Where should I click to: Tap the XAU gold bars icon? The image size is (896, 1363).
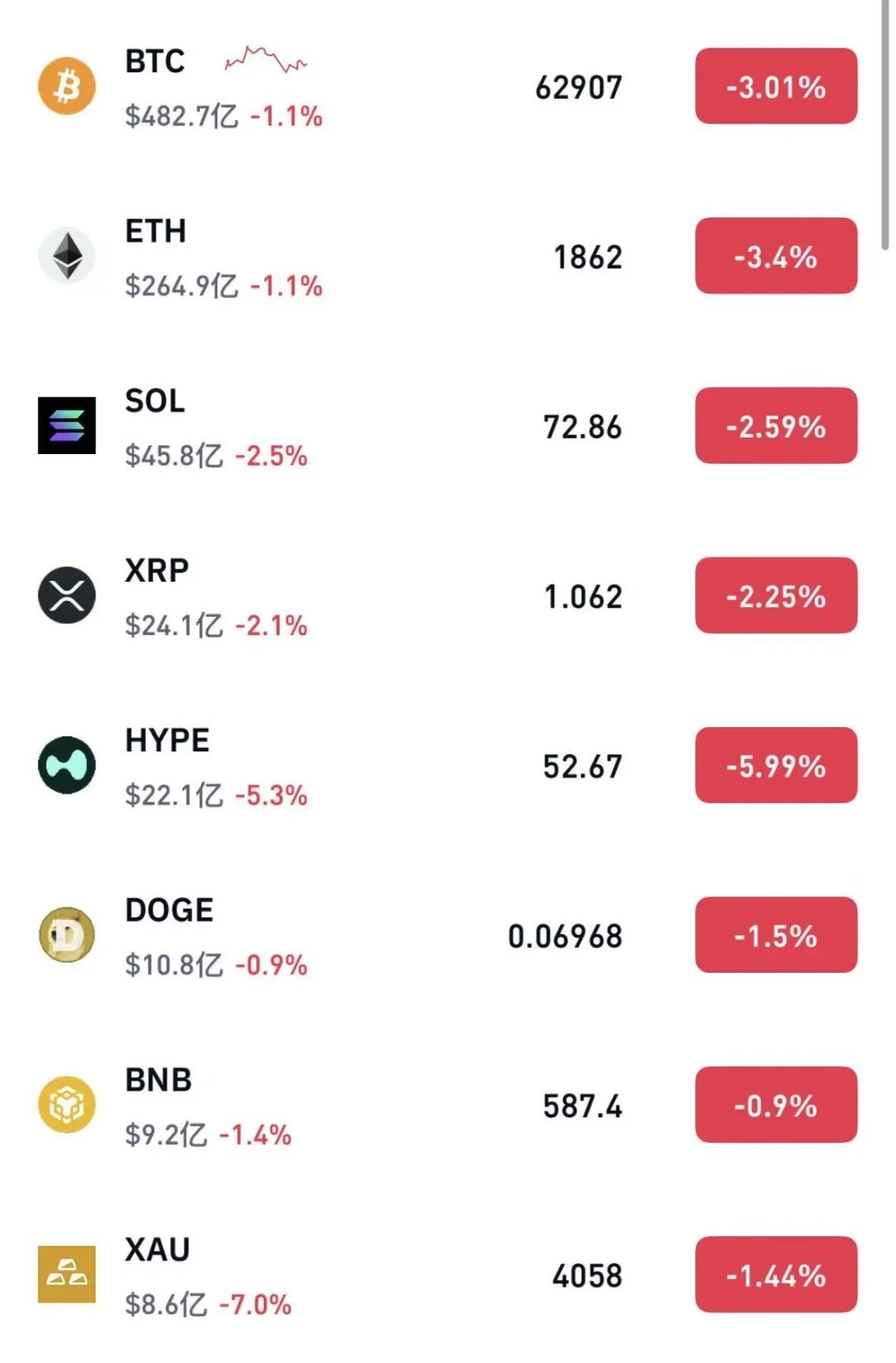click(66, 1274)
